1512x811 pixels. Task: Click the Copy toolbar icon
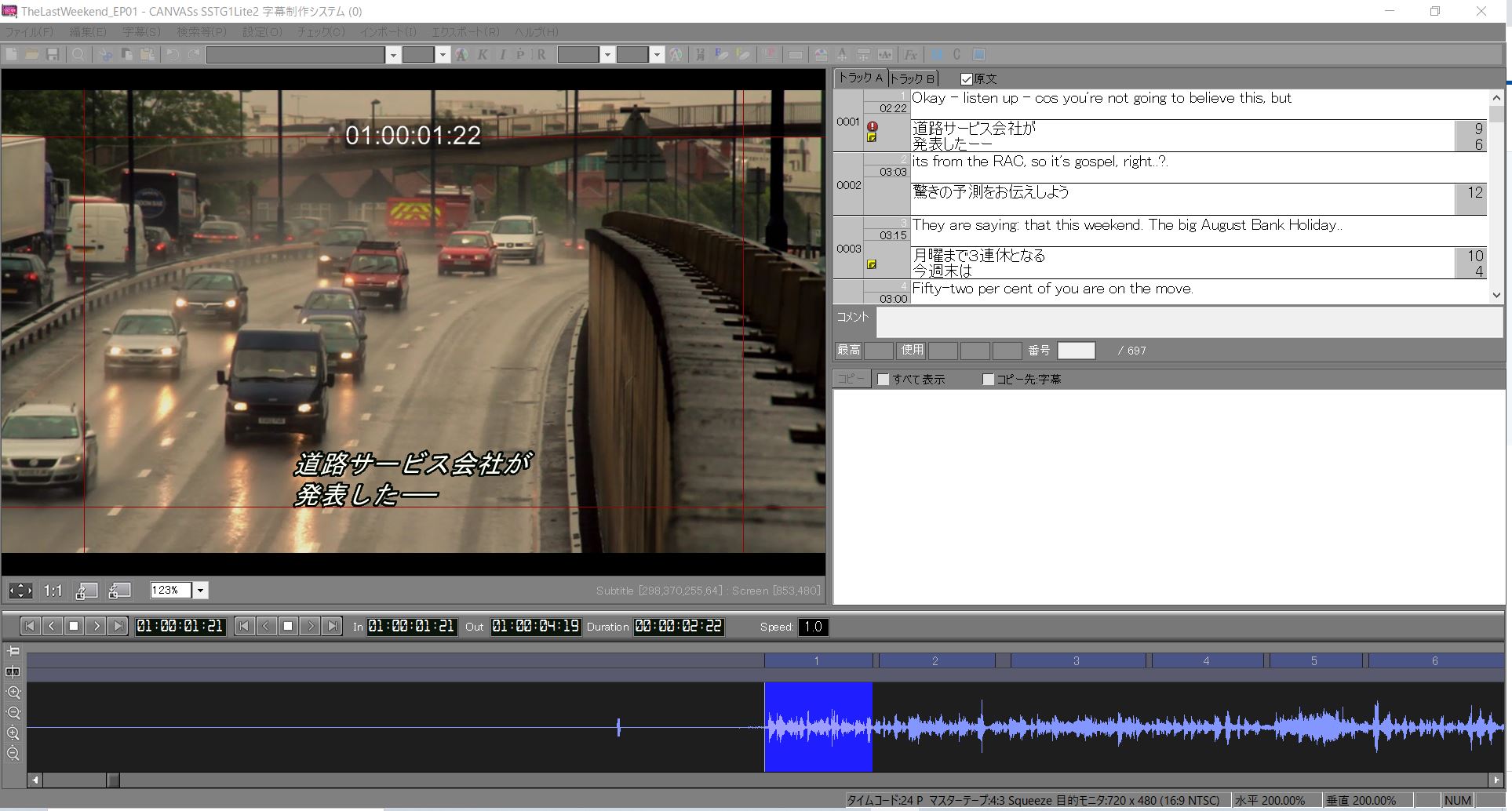pyautogui.click(x=126, y=54)
